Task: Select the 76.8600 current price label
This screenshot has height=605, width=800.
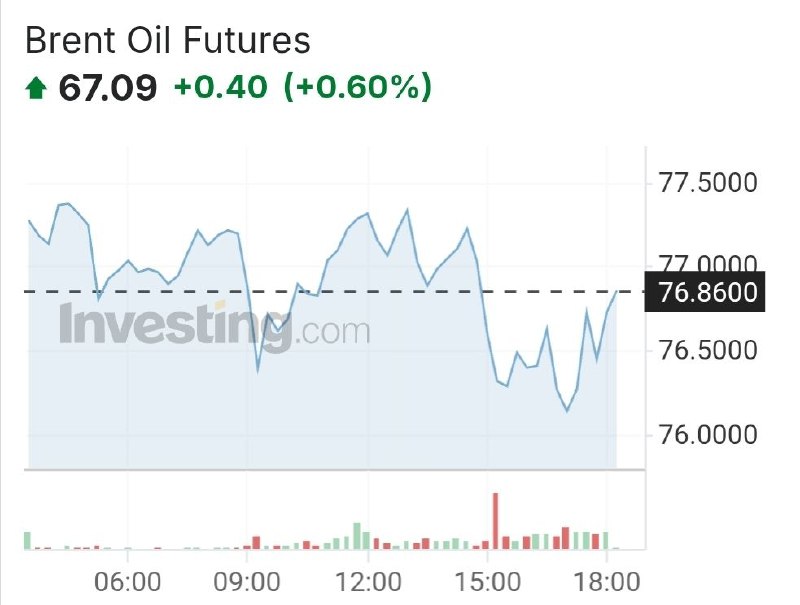Action: 705,292
